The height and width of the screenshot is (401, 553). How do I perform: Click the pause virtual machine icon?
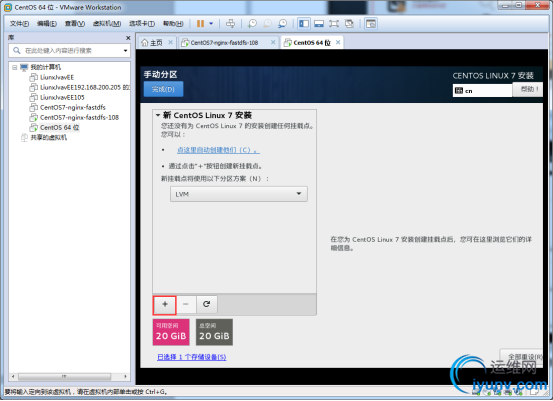(200, 24)
